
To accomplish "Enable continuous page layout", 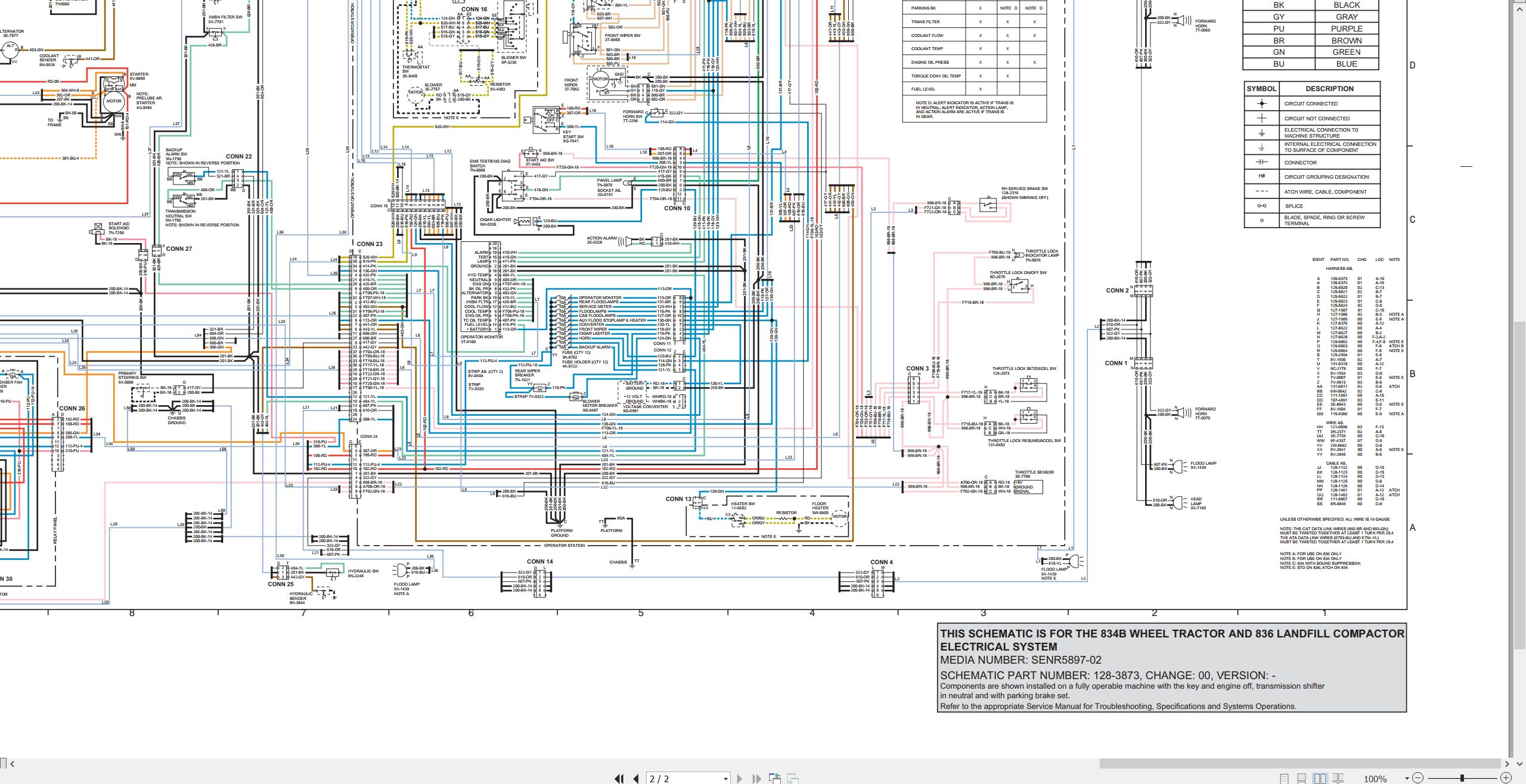I will [x=1302, y=779].
